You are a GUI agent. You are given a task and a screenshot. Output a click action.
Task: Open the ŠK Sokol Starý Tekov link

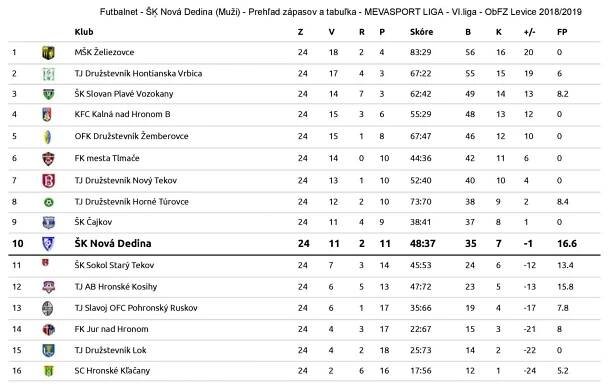[114, 265]
